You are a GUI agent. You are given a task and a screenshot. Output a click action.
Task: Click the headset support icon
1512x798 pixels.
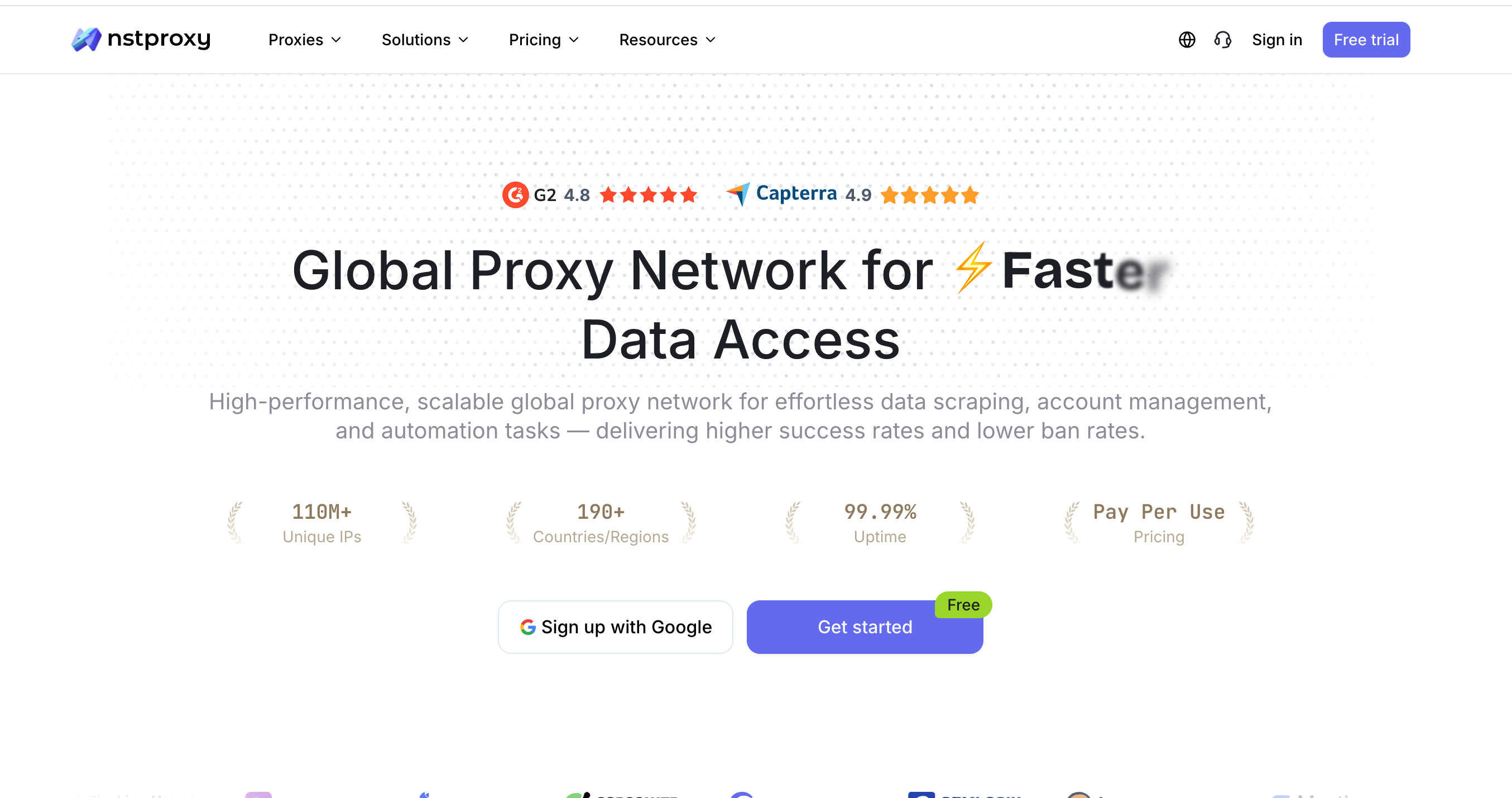[1223, 39]
